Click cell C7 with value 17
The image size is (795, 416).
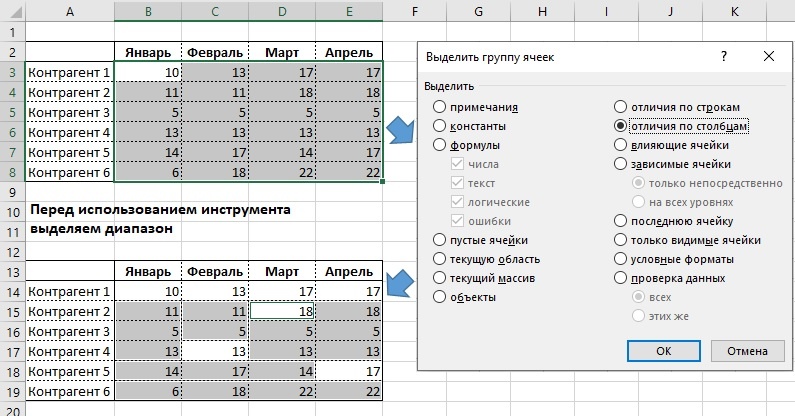click(215, 152)
